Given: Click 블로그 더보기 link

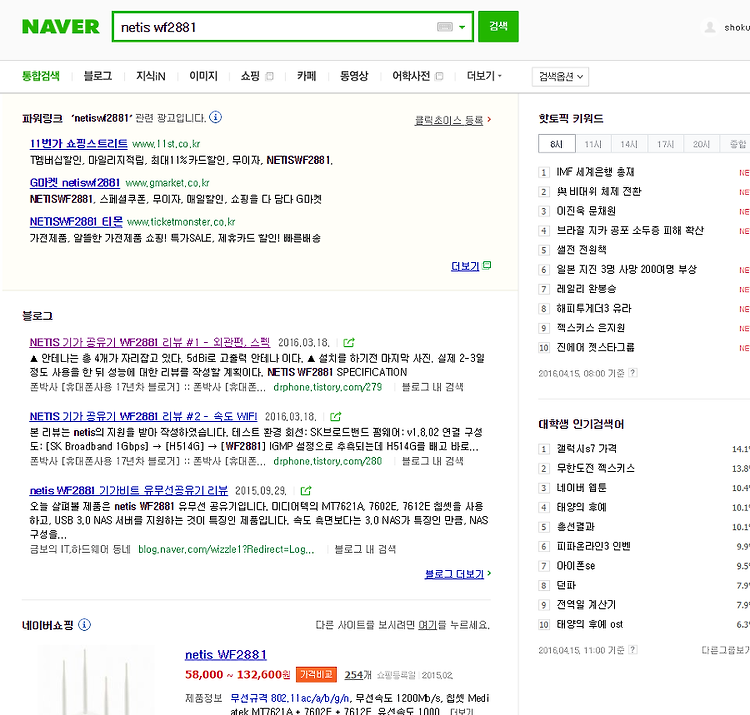Looking at the screenshot, I should (x=454, y=574).
